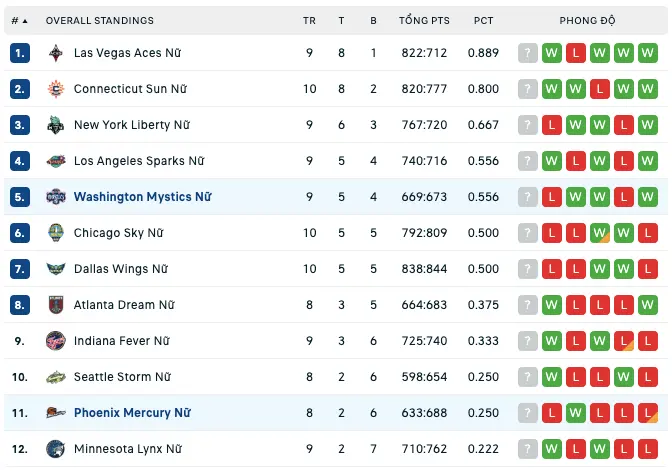Click the points total 598:654

[424, 377]
